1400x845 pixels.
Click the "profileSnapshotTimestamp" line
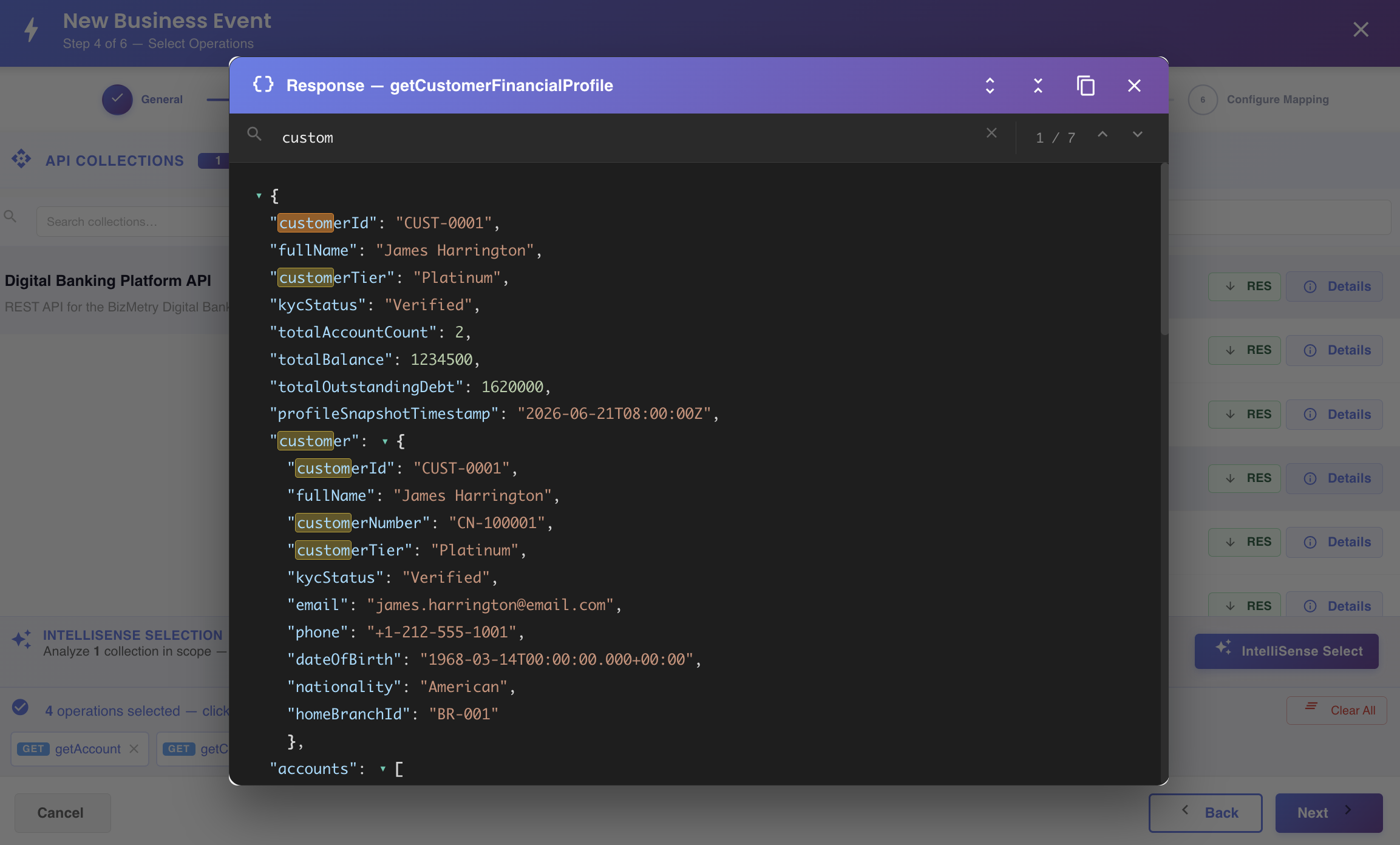pyautogui.click(x=494, y=414)
